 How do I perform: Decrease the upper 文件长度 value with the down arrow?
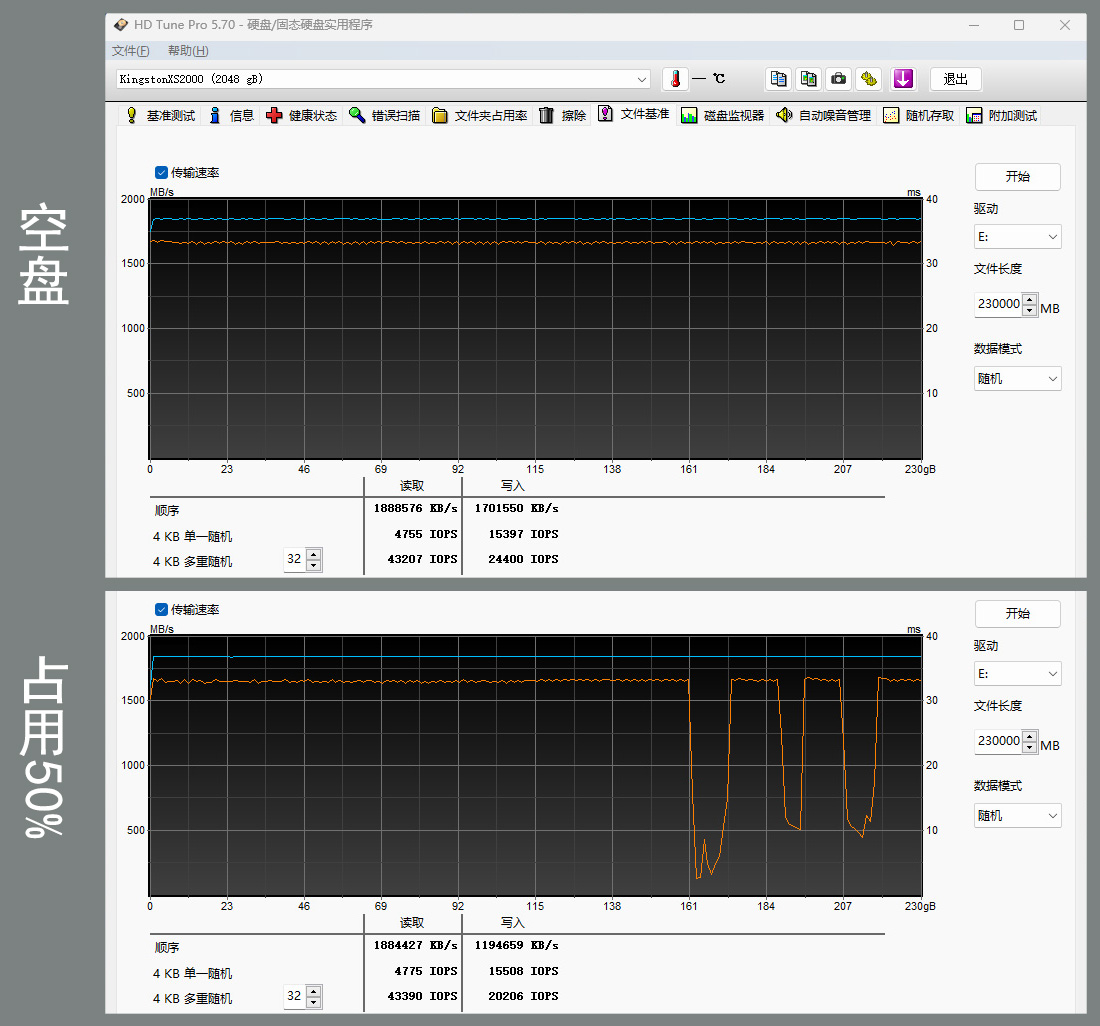pyautogui.click(x=1029, y=311)
